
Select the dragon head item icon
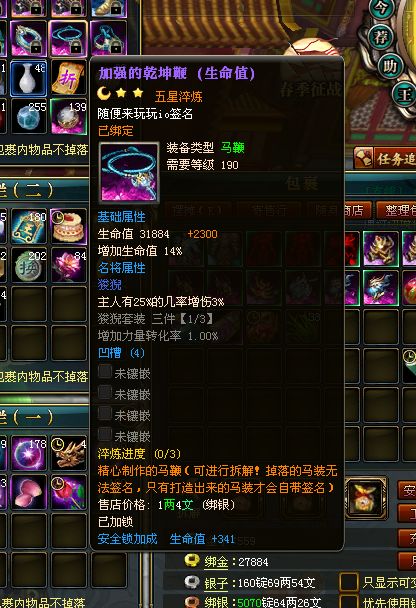pos(68,453)
